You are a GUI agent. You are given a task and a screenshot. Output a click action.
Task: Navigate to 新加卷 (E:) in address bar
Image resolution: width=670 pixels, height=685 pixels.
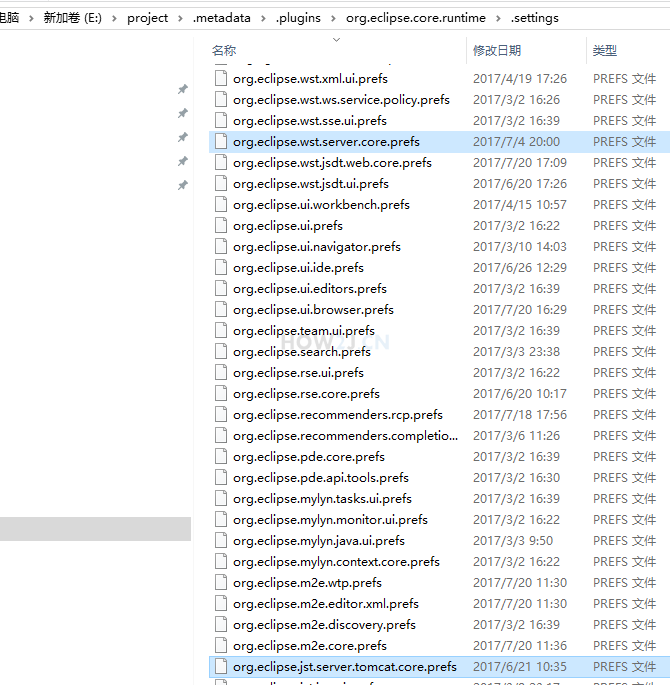coord(73,18)
